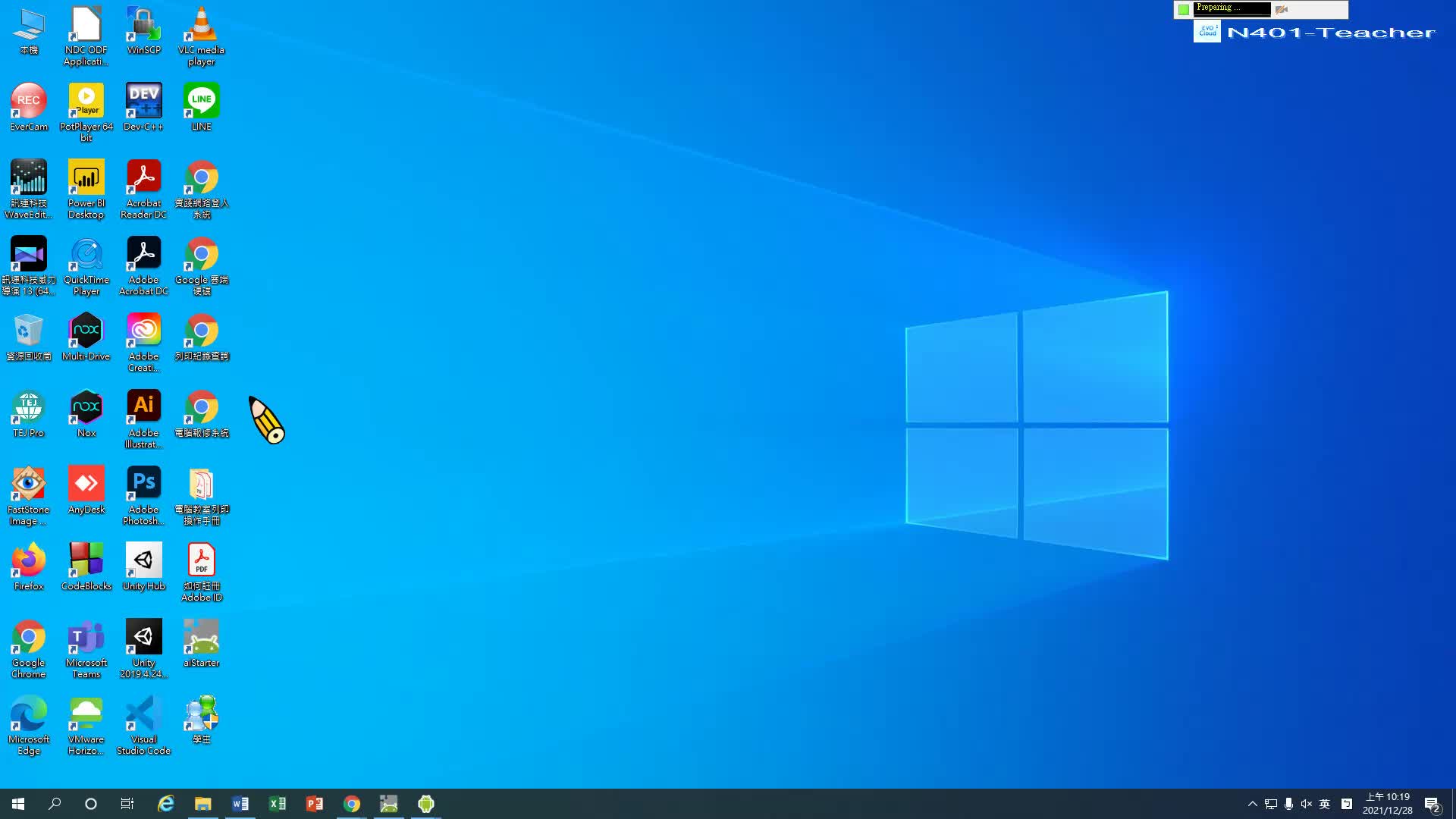
Task: Select the NDC ODF Application desktop icon
Action: pos(86,36)
